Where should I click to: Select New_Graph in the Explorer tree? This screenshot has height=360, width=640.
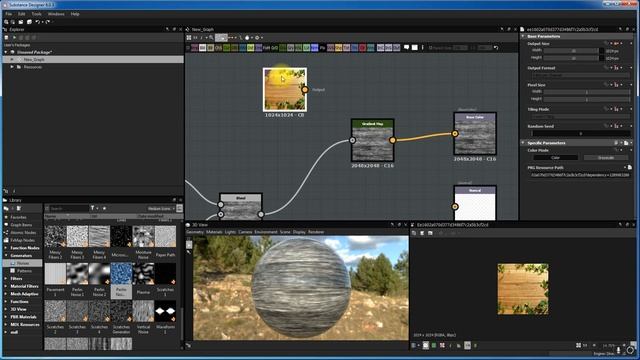tap(93, 60)
